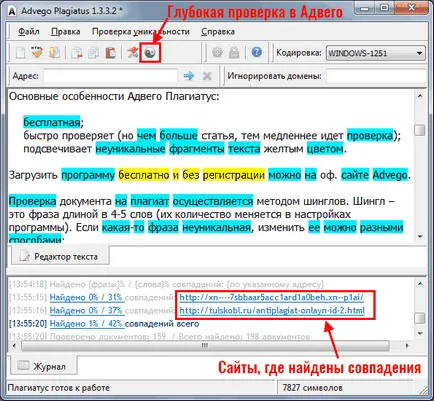Click text editor scrollbar up arrow
This screenshot has height=401, width=434.
pos(420,96)
